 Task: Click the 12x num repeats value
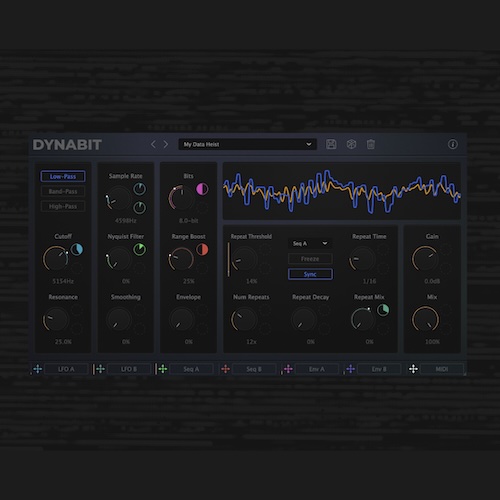251,342
